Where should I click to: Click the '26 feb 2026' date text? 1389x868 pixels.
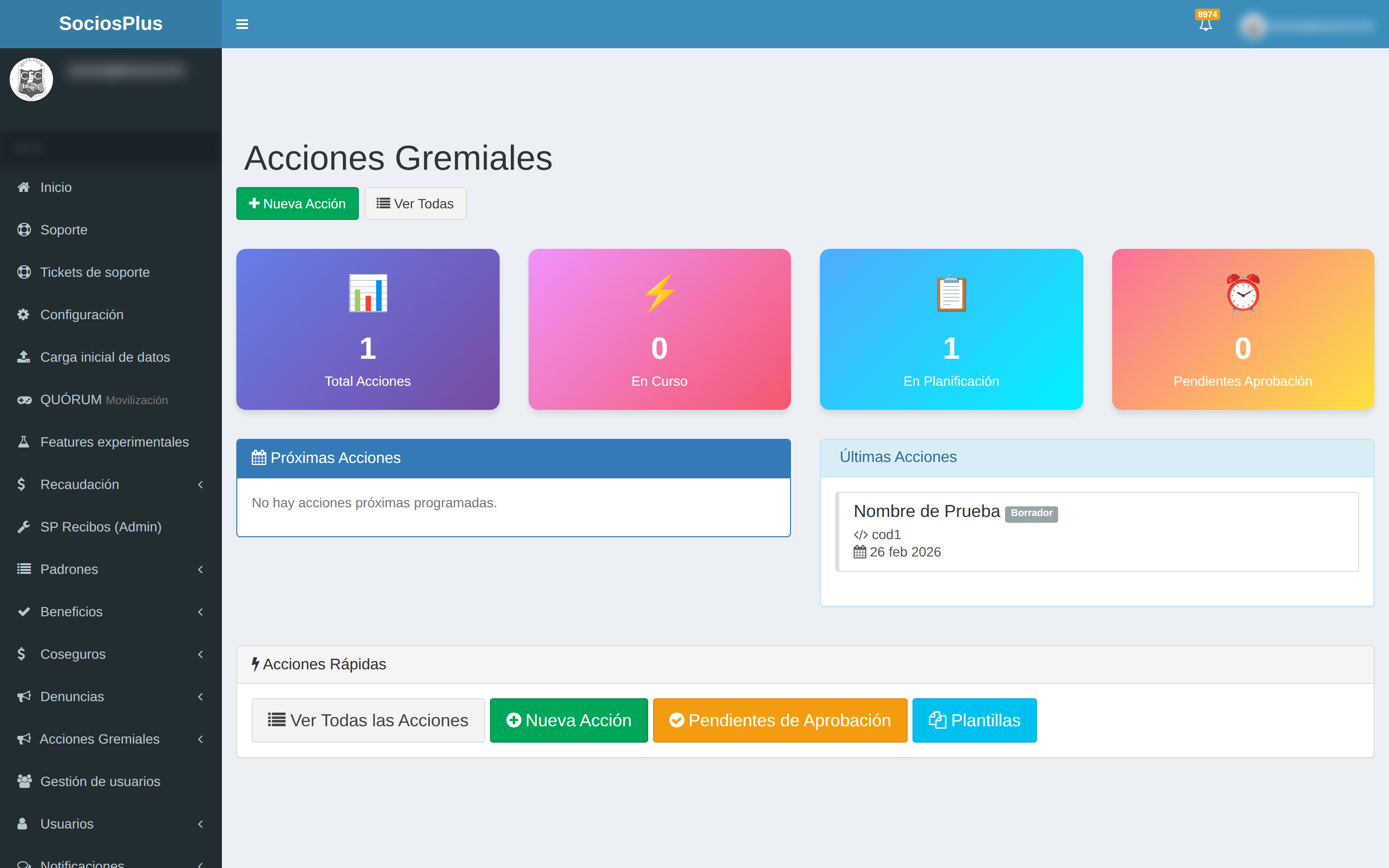click(x=905, y=552)
